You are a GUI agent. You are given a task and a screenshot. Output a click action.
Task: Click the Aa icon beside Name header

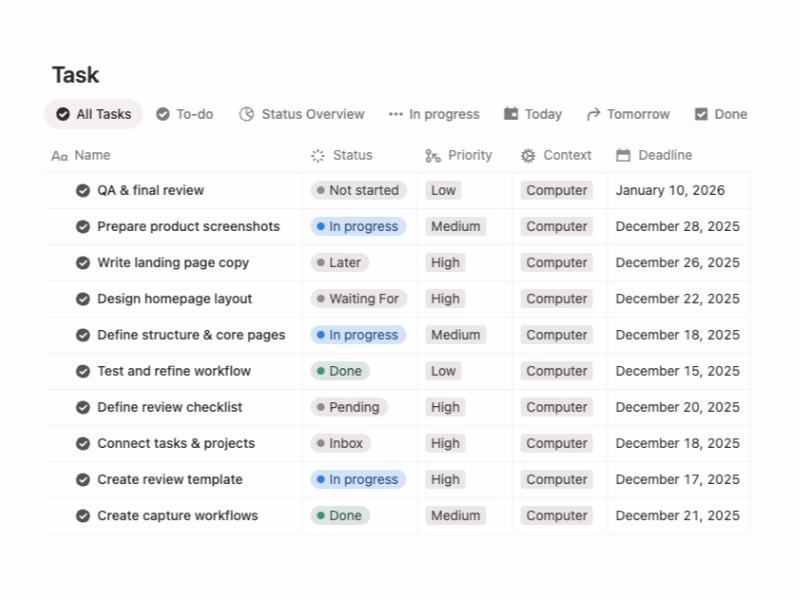point(60,156)
